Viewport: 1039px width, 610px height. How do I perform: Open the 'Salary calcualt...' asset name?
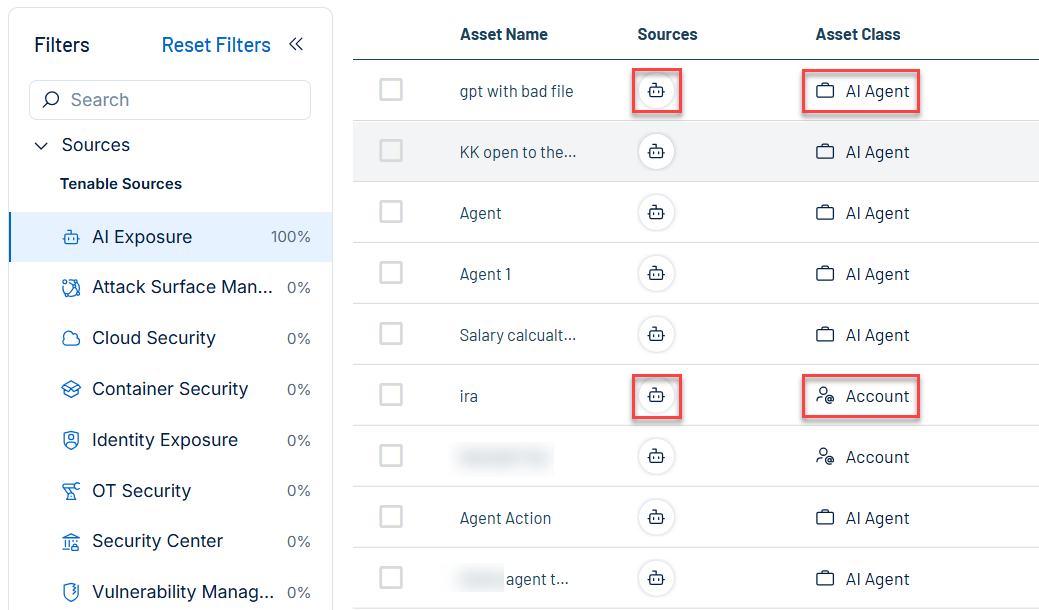point(517,335)
